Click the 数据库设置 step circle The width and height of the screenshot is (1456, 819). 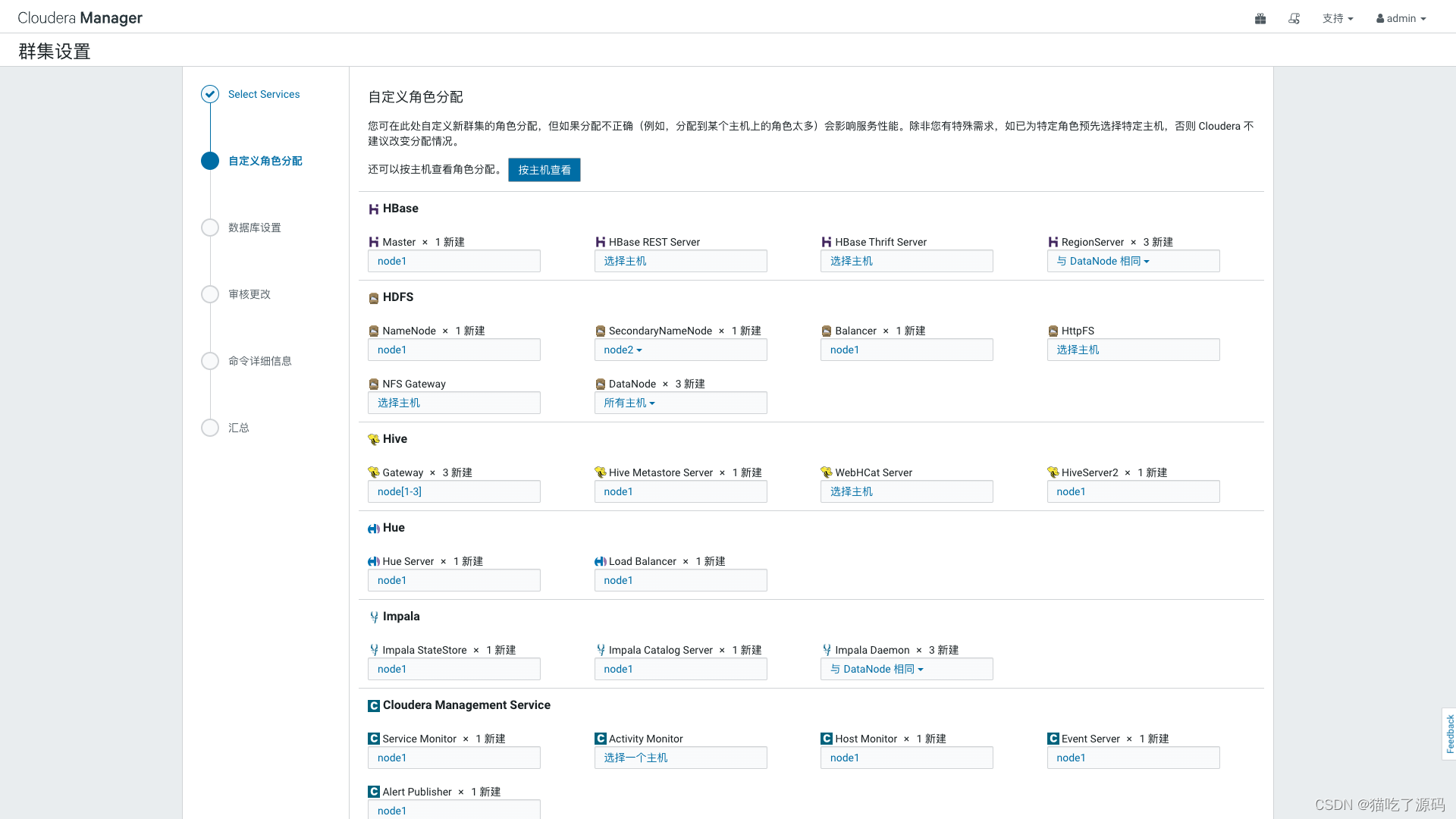coord(210,227)
